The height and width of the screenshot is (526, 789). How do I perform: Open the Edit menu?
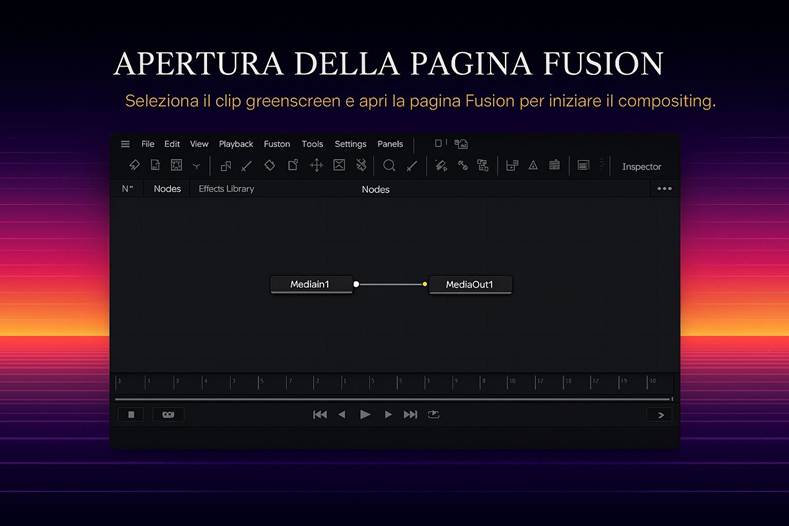(172, 144)
